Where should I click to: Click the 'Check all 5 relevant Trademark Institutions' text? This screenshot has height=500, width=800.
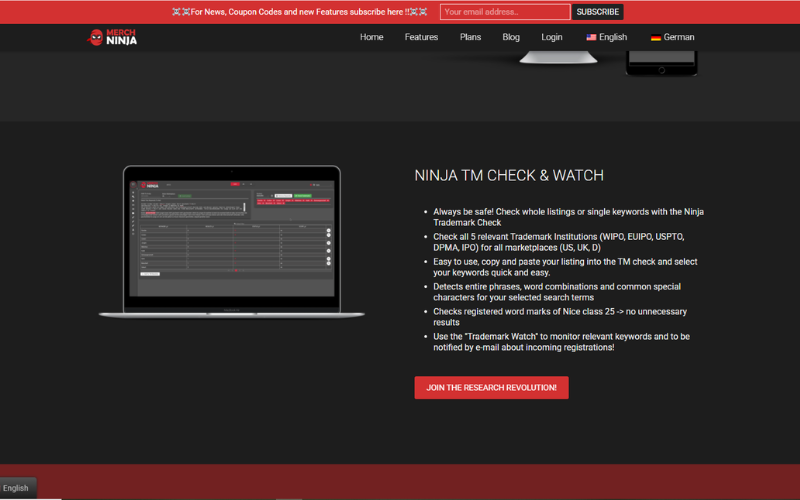(559, 242)
